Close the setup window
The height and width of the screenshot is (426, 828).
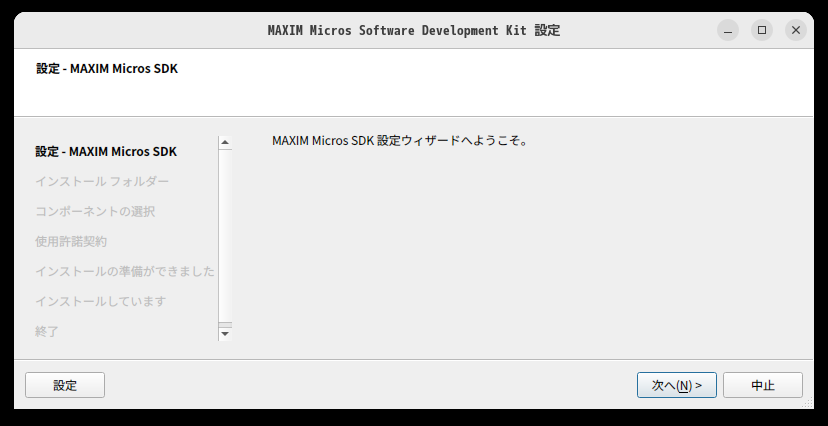(x=796, y=30)
